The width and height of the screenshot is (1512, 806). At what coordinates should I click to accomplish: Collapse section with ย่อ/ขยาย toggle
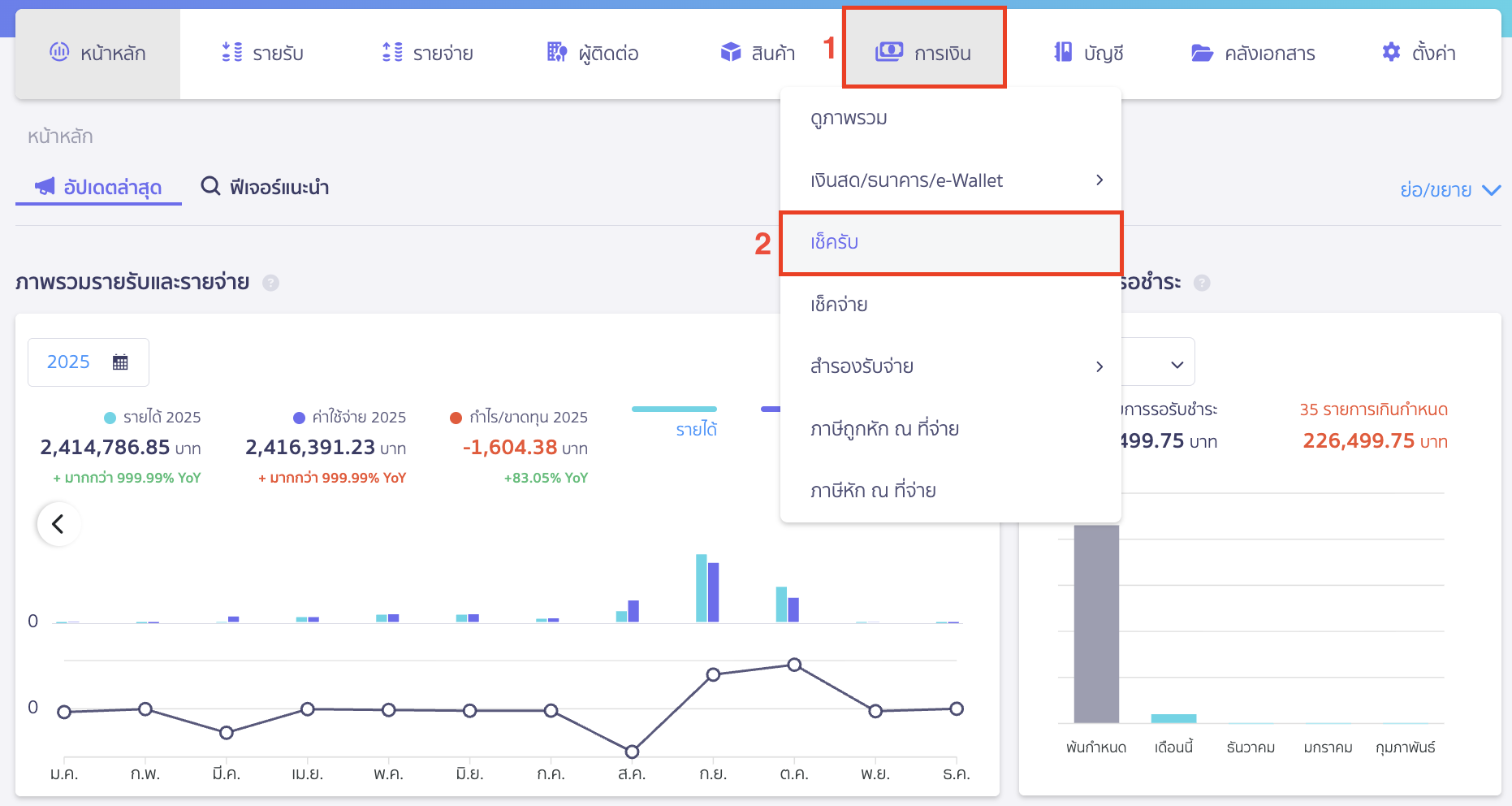click(1449, 190)
